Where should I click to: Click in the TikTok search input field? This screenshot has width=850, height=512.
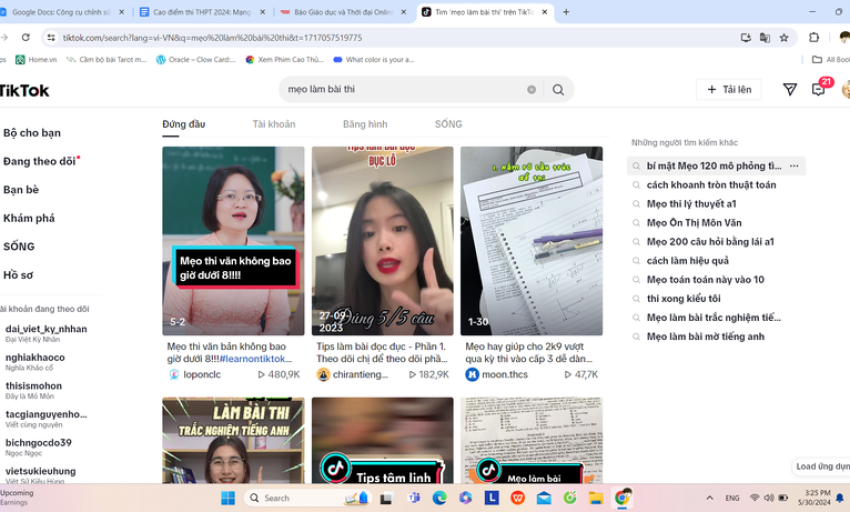click(404, 89)
